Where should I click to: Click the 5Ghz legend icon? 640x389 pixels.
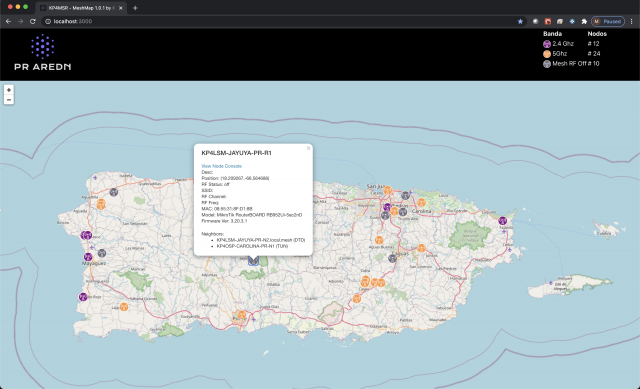tap(547, 54)
